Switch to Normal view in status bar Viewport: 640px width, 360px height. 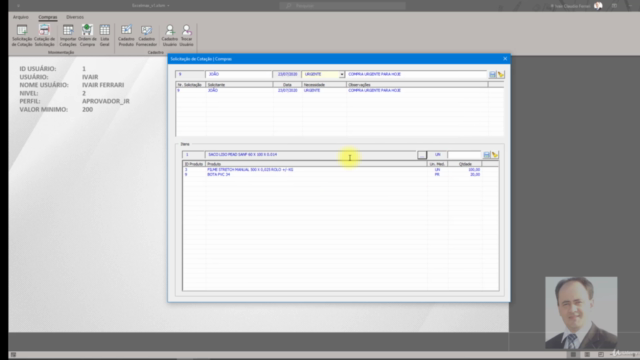(x=573, y=355)
